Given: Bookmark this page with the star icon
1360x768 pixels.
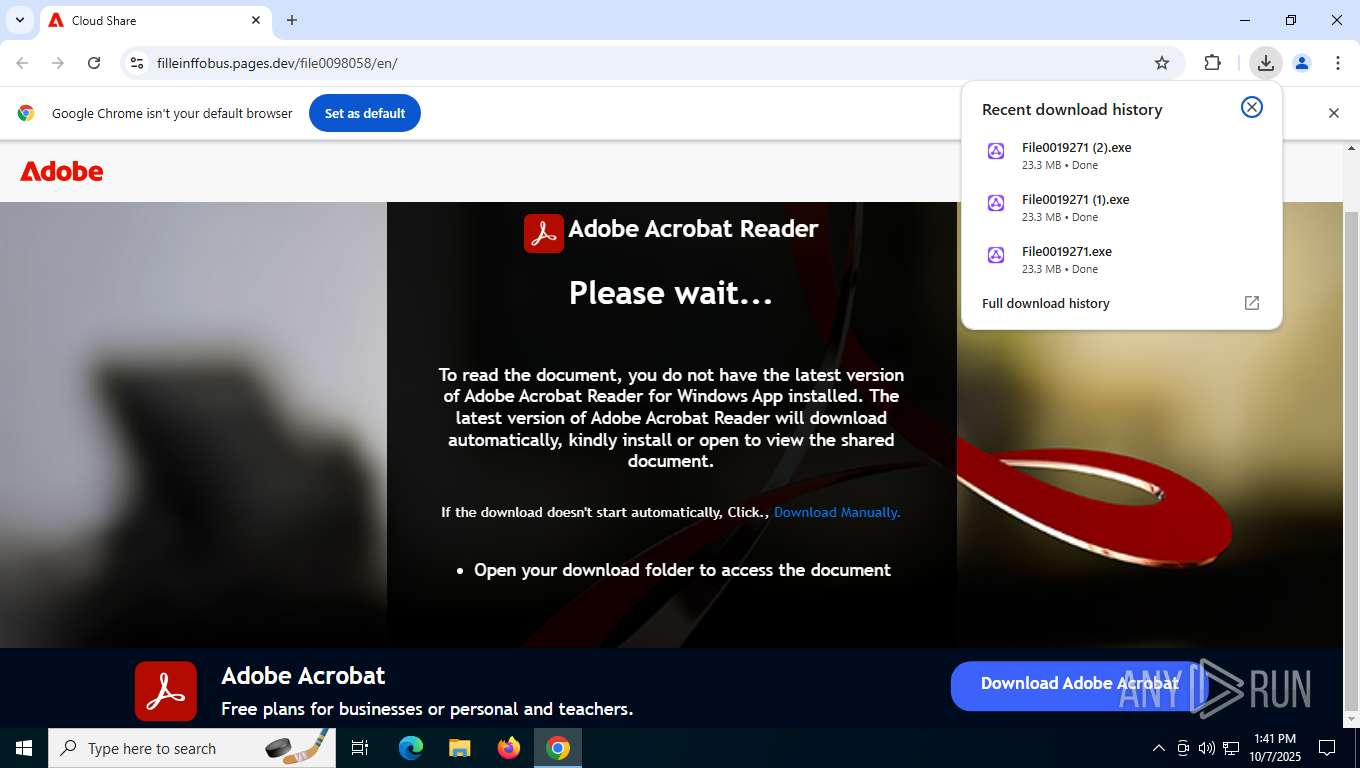Looking at the screenshot, I should click(x=1162, y=63).
